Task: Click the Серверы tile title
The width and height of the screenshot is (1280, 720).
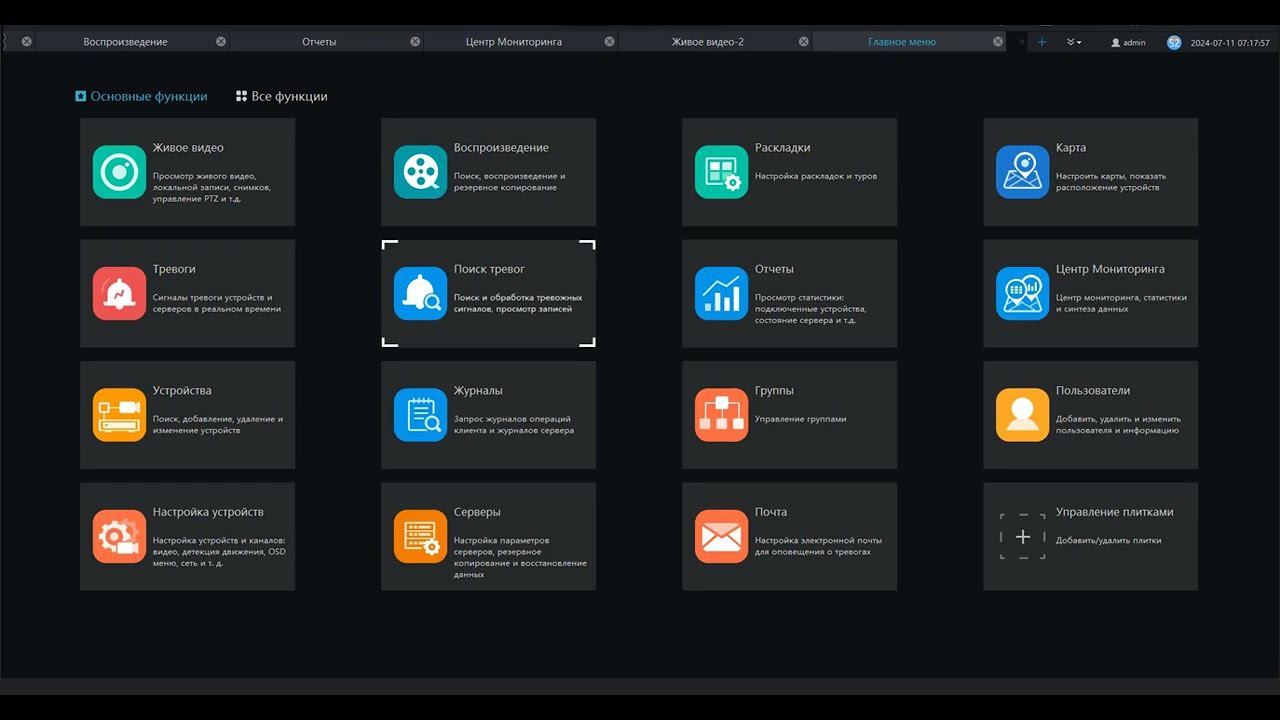Action: (x=477, y=512)
